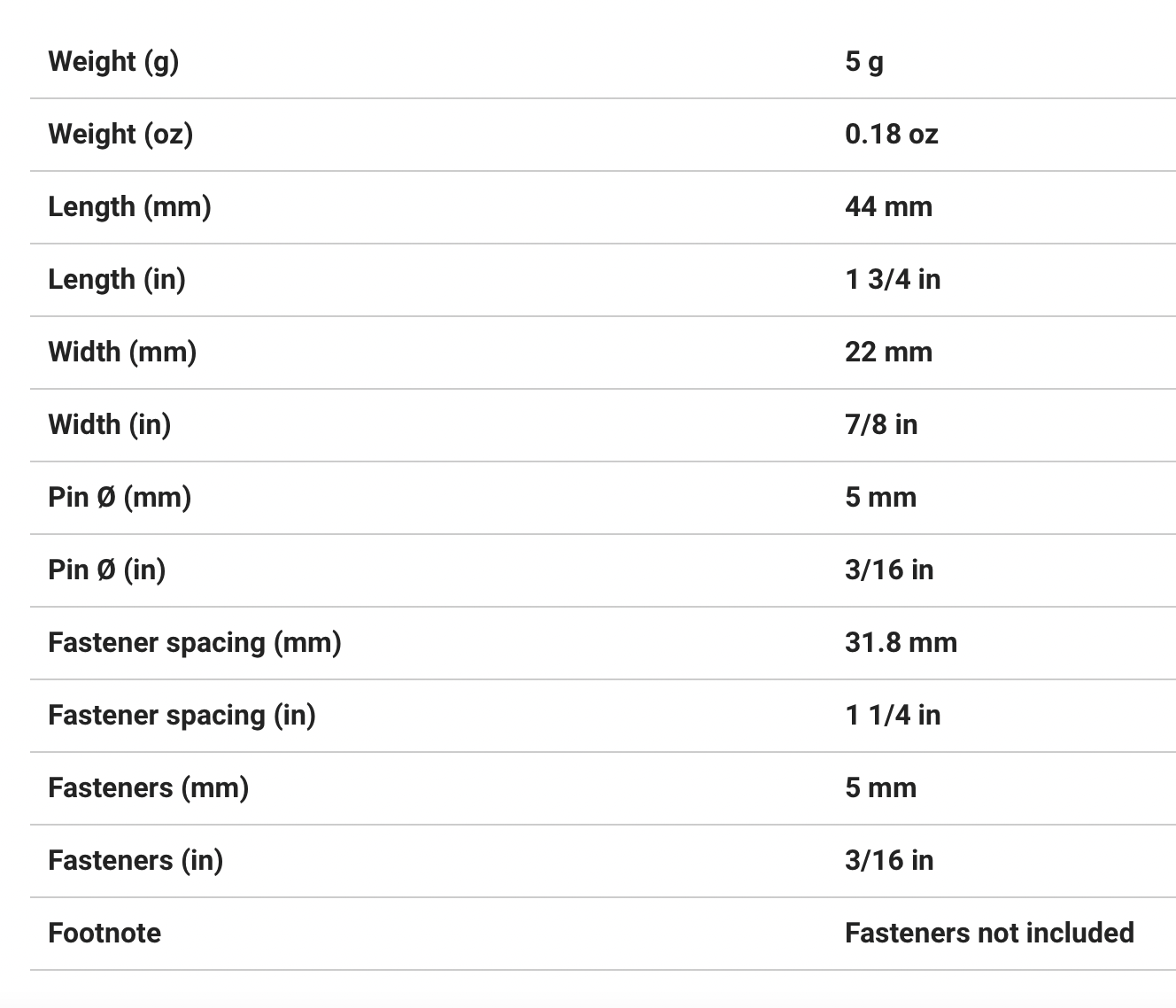Click the "Weight (oz)" row label
Image resolution: width=1176 pixels, height=1008 pixels.
120,134
